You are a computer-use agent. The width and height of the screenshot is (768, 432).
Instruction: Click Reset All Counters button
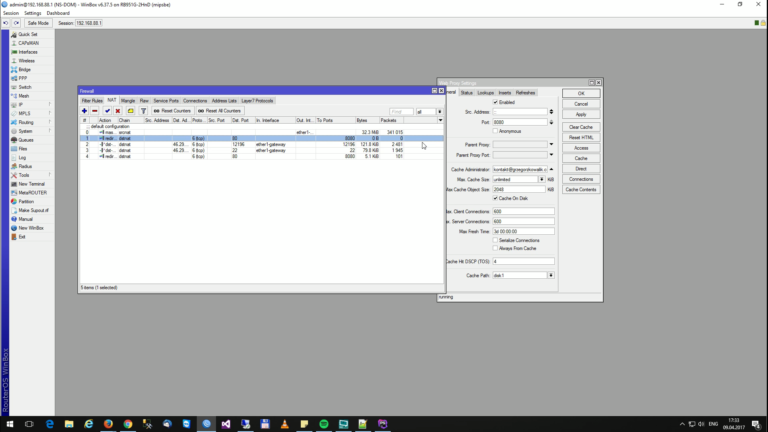tap(219, 111)
